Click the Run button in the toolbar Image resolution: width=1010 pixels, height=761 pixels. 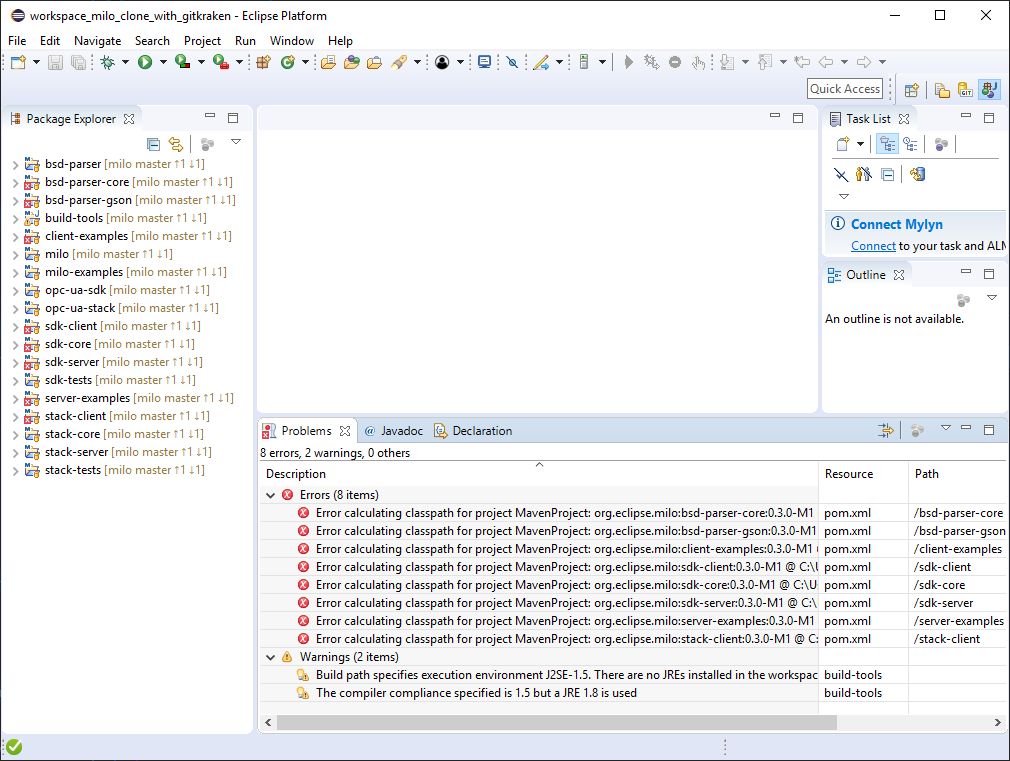145,62
